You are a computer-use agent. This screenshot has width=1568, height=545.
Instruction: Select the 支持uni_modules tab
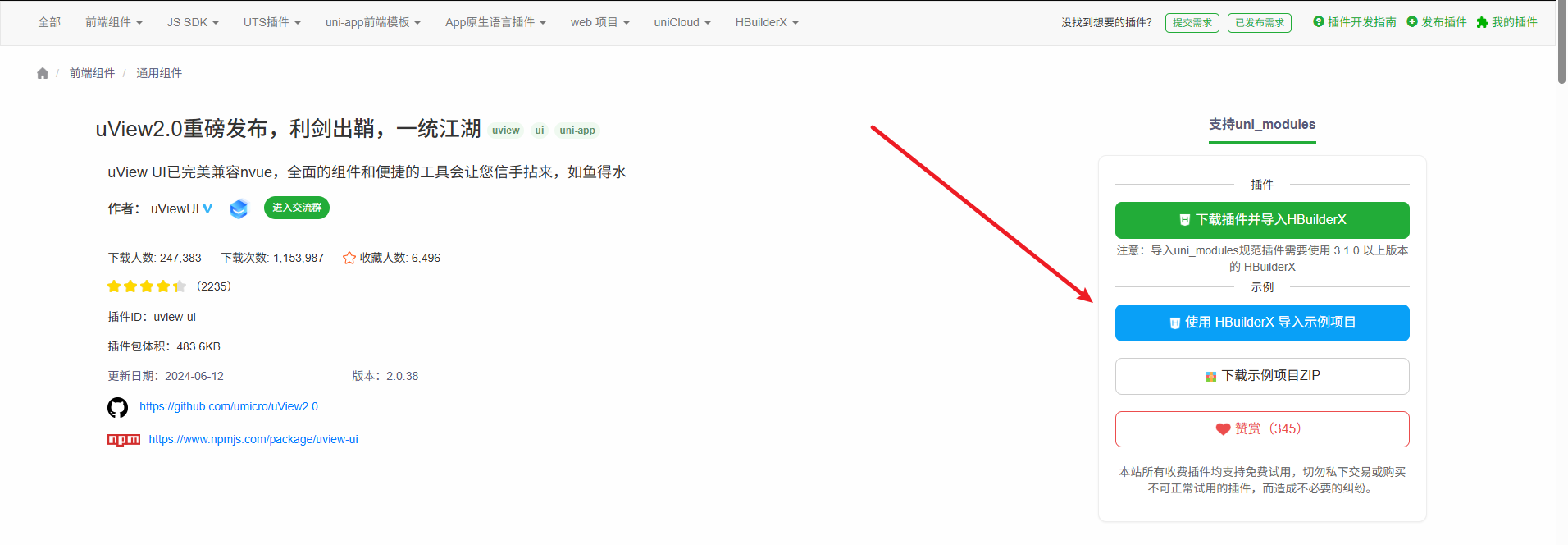1262,125
